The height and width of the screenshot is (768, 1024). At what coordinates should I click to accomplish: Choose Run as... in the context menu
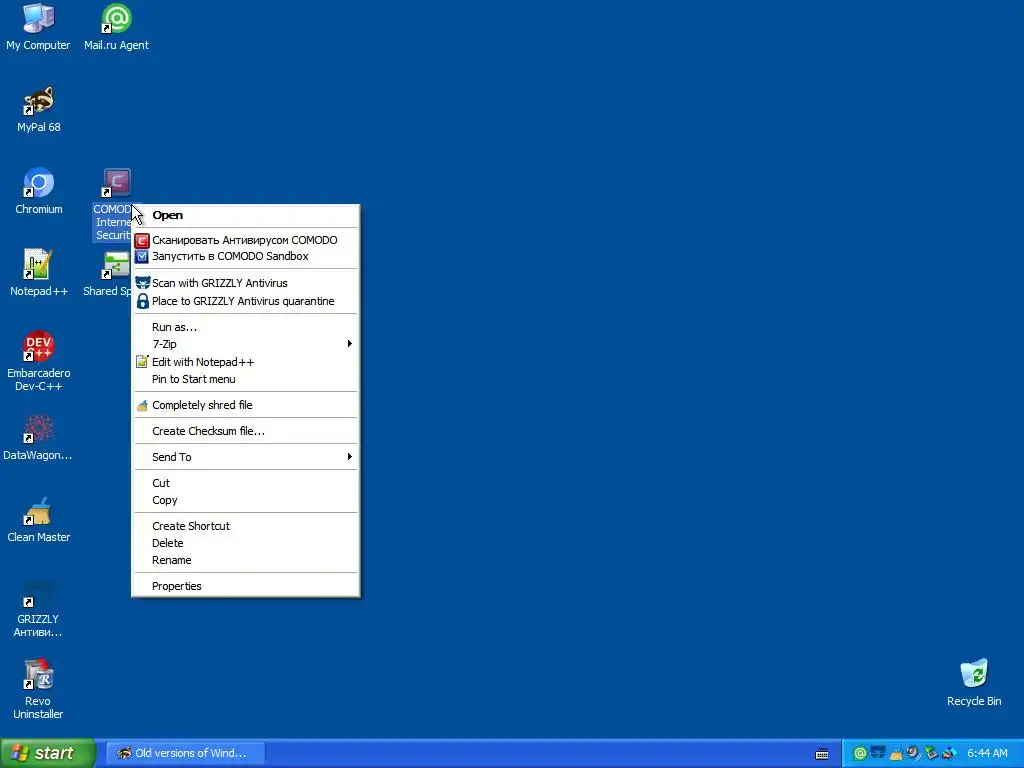click(246, 327)
